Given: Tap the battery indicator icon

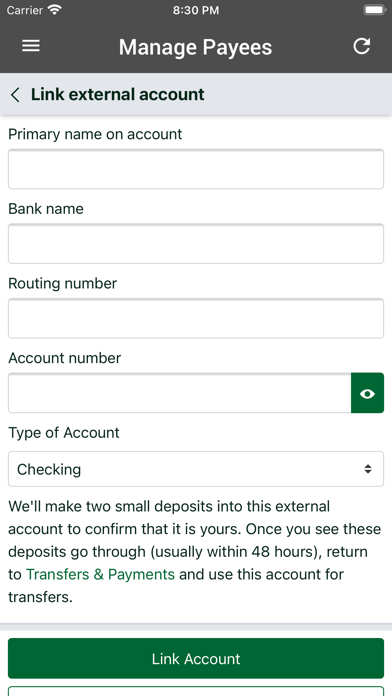Looking at the screenshot, I should [x=374, y=10].
